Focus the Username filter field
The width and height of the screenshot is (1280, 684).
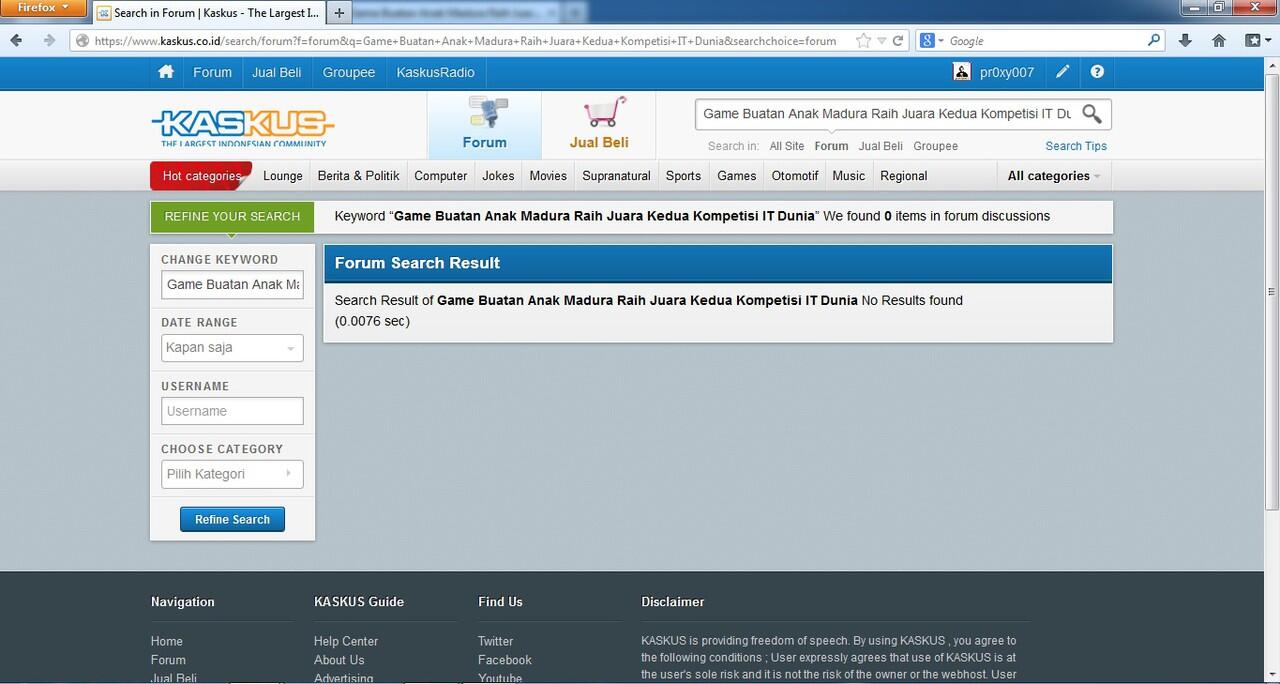232,411
